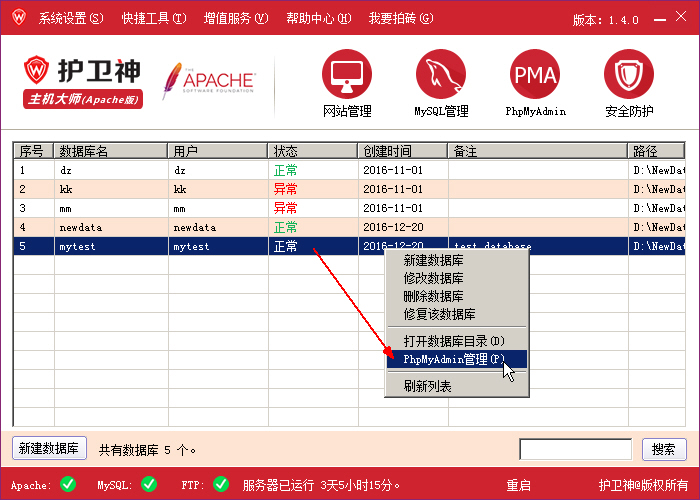Select database name newdata in row 4

81,227
